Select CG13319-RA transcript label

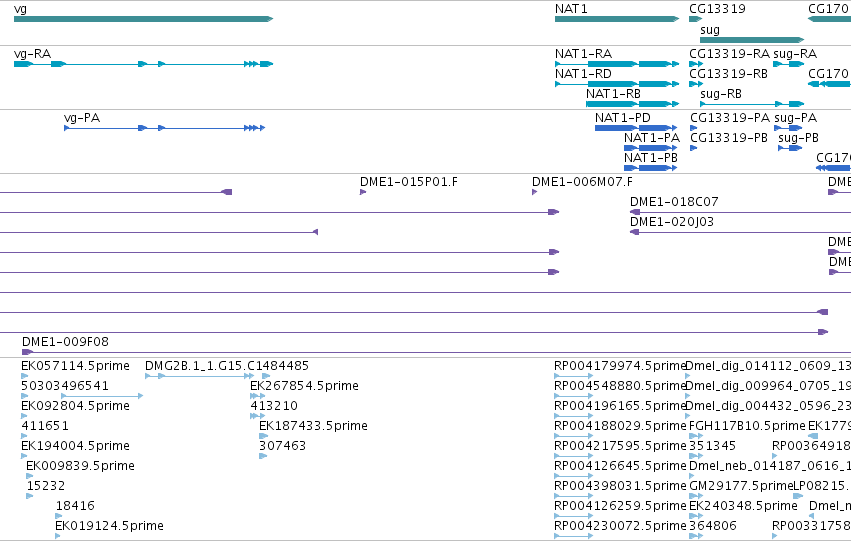[729, 54]
